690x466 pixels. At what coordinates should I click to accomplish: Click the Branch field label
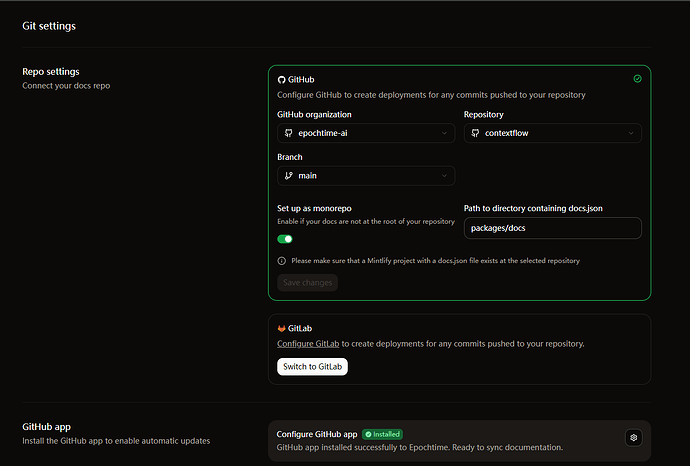point(290,157)
